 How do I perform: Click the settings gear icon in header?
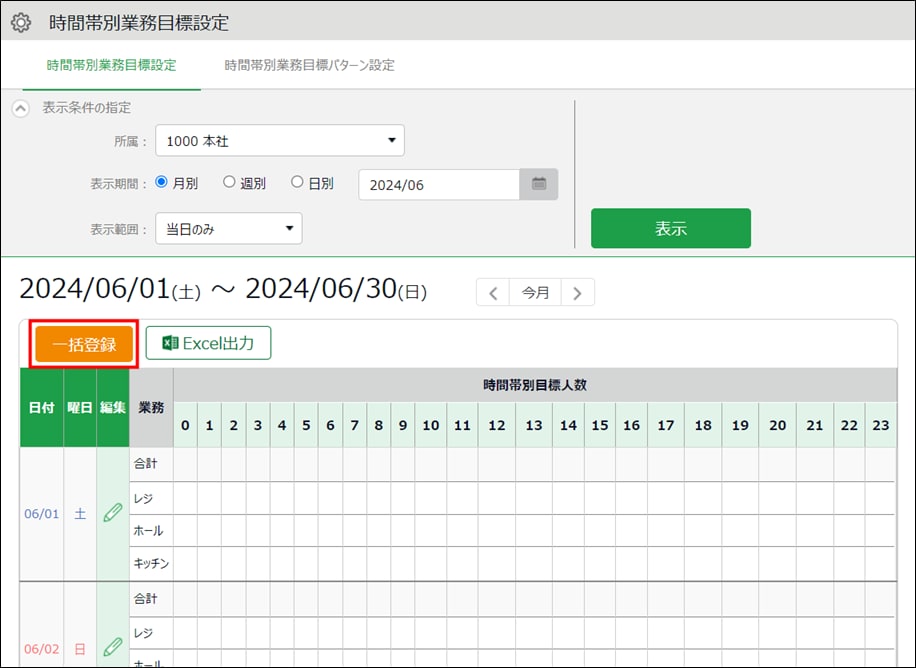[20, 22]
